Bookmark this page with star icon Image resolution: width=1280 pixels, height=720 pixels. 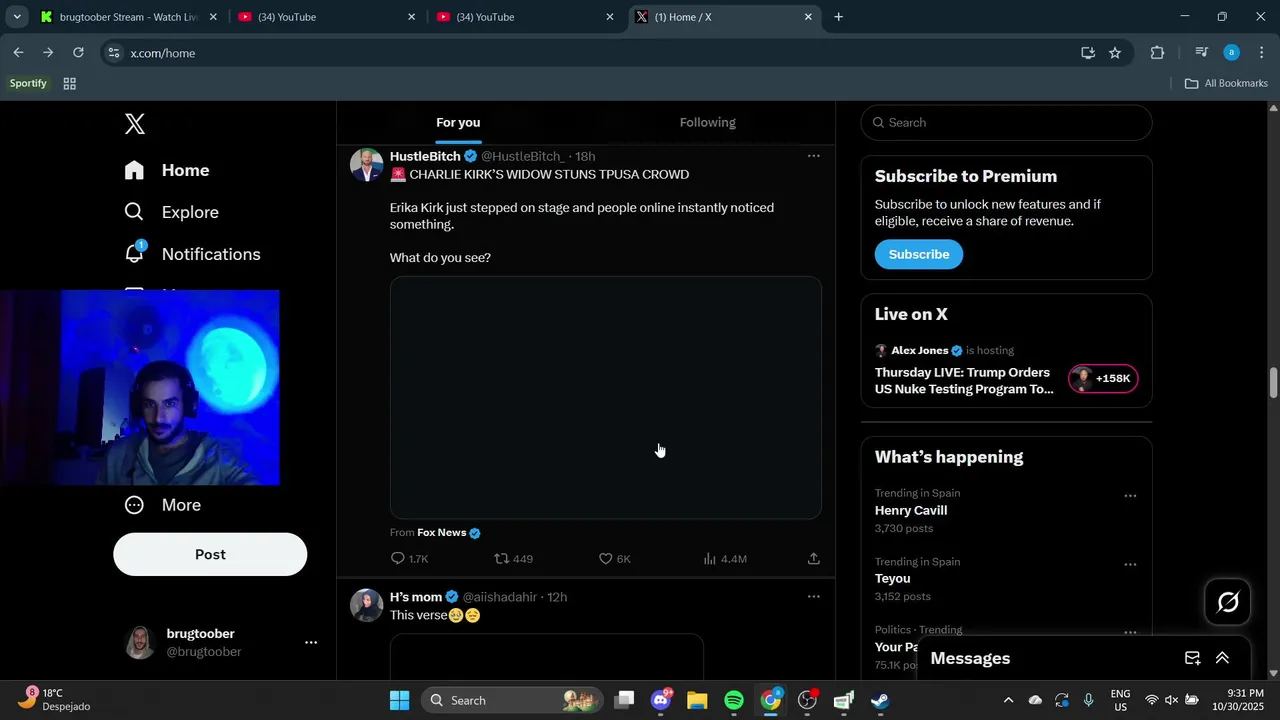point(1115,53)
